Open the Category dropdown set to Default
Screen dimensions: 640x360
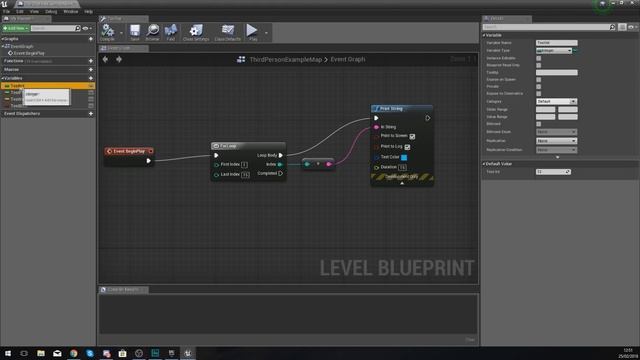(x=556, y=101)
